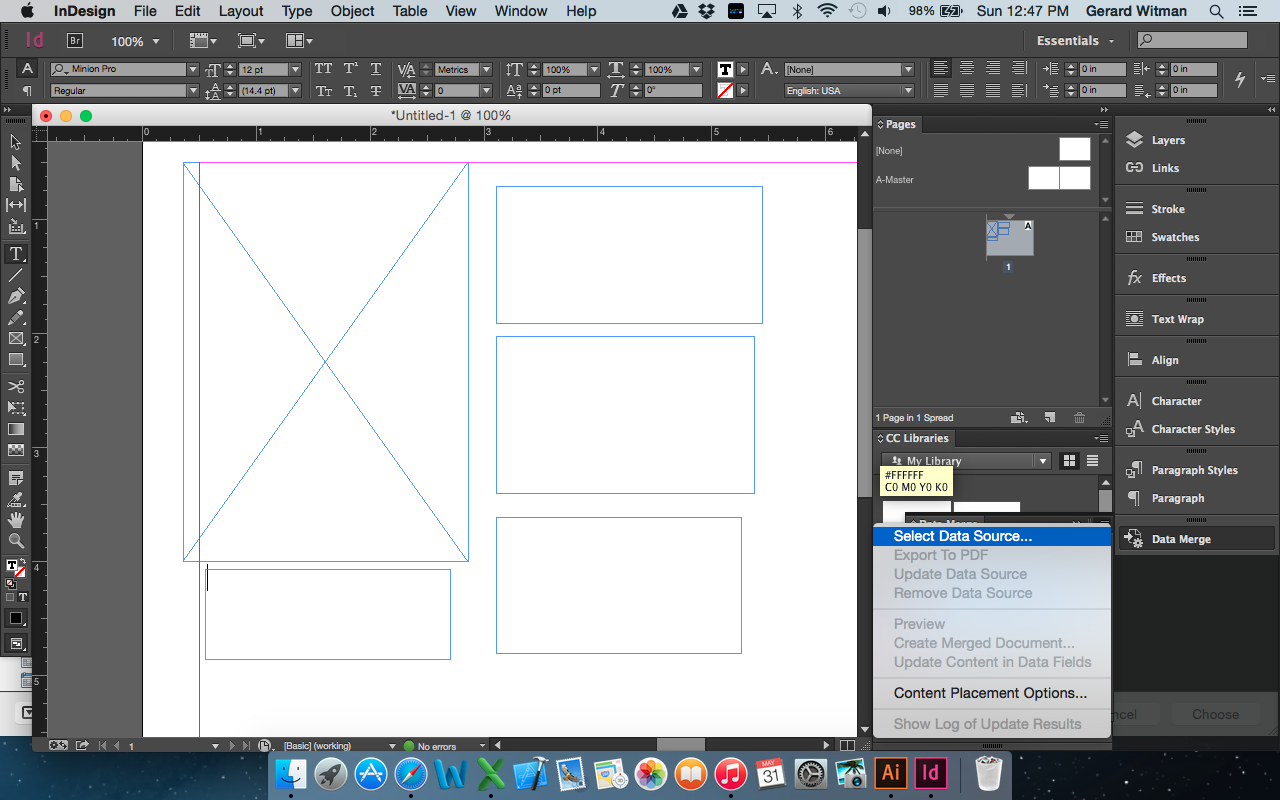Choose Content Placement Options menu item
Screen dimensions: 1280x800
[992, 693]
